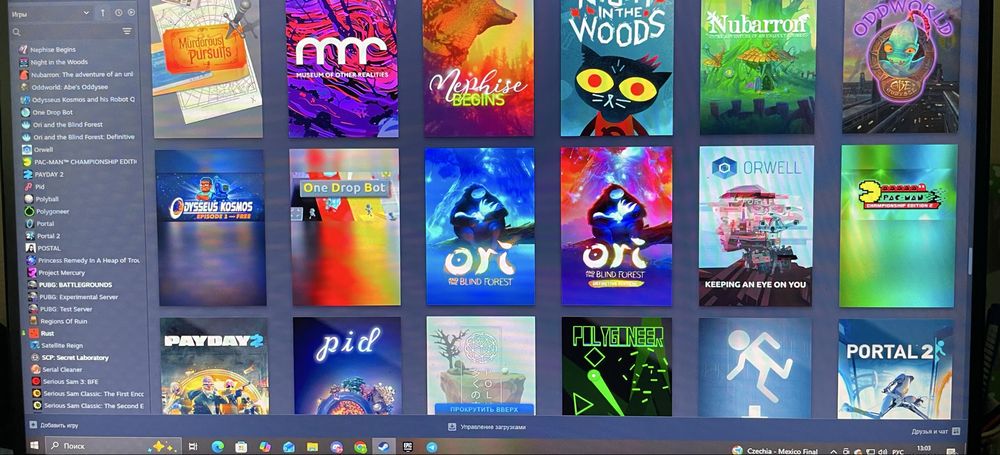The width and height of the screenshot is (1000, 455).
Task: Click the Oddworld: Abe's Oddysee sidebar icon
Action: [24, 87]
